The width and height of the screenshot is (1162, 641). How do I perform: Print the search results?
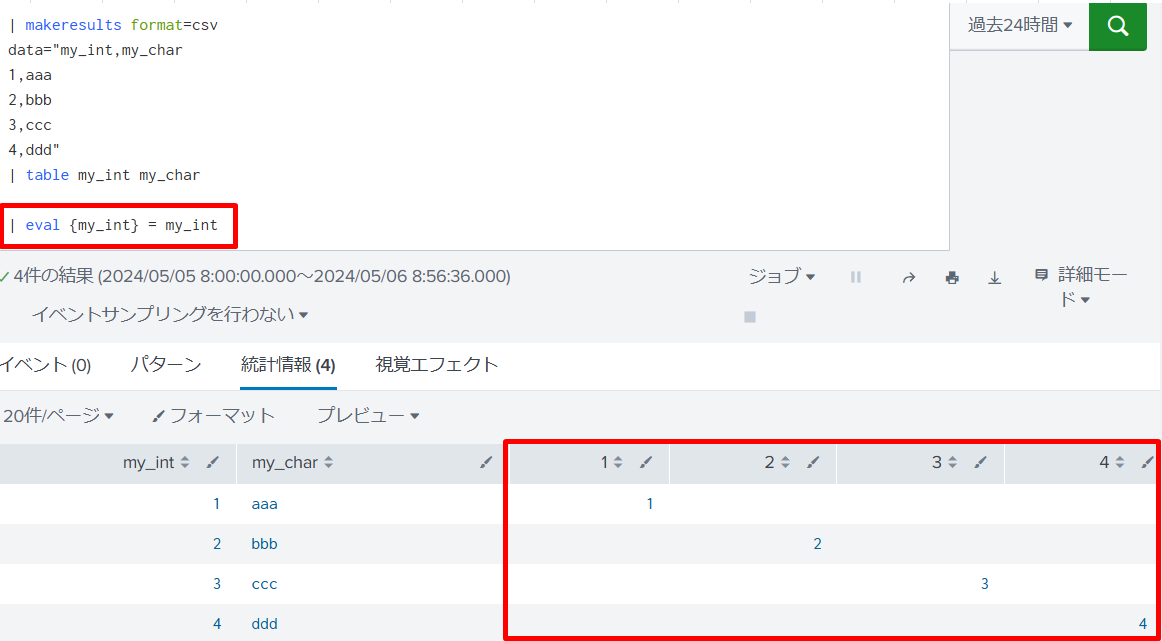coord(952,278)
